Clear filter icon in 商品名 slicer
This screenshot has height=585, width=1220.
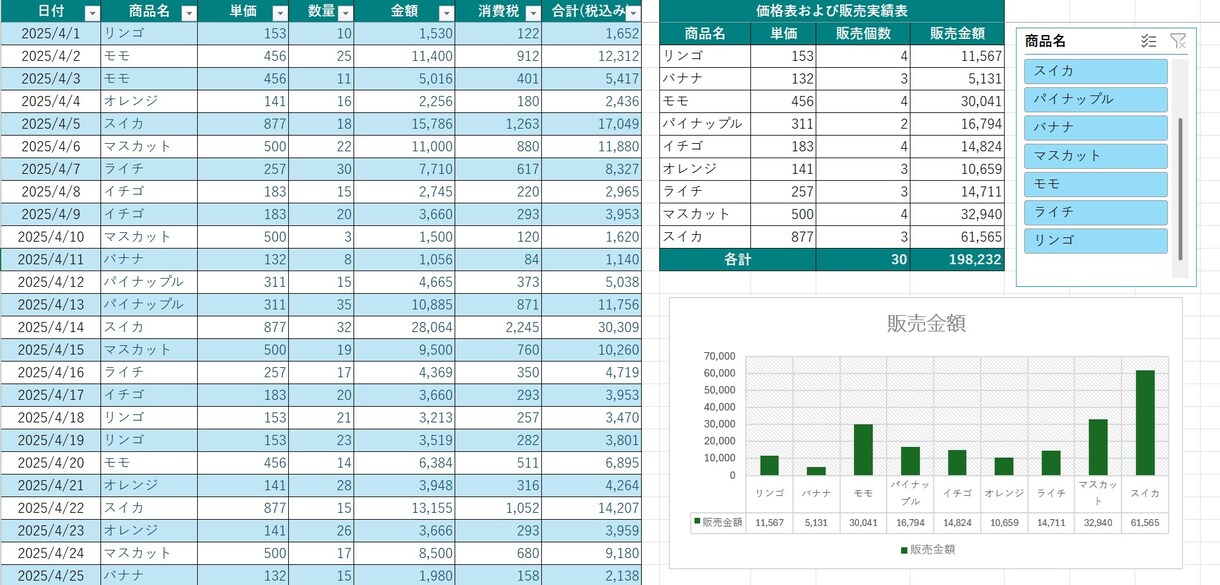tap(1178, 41)
